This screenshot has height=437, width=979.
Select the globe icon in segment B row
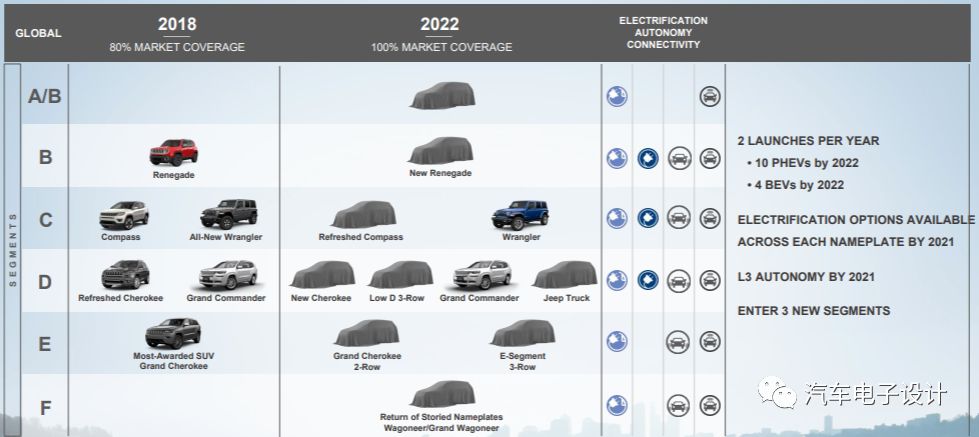coord(617,158)
